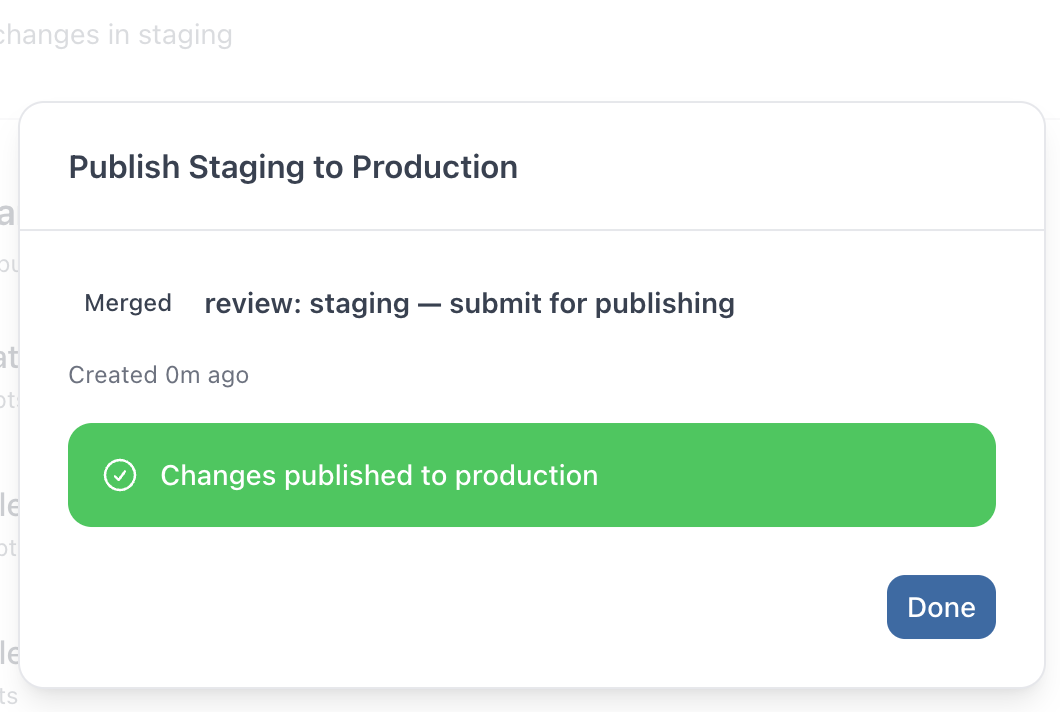Click the 'Created 0m ago' timestamp
Image resolution: width=1060 pixels, height=712 pixels.
158,375
